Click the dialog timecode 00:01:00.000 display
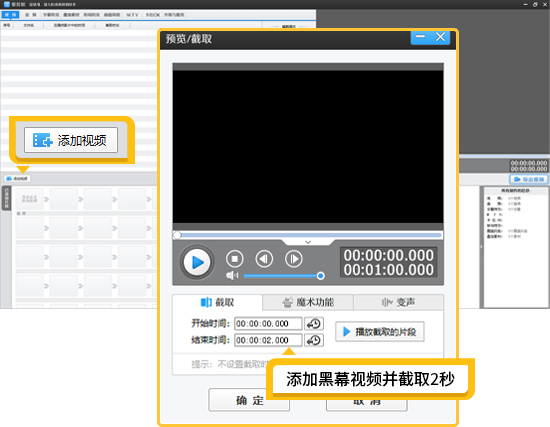 [x=389, y=270]
